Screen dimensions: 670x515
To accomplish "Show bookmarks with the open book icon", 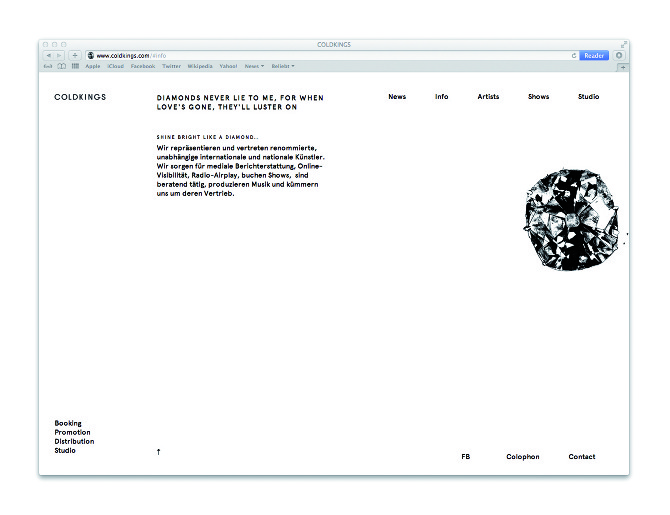I will click(x=61, y=66).
